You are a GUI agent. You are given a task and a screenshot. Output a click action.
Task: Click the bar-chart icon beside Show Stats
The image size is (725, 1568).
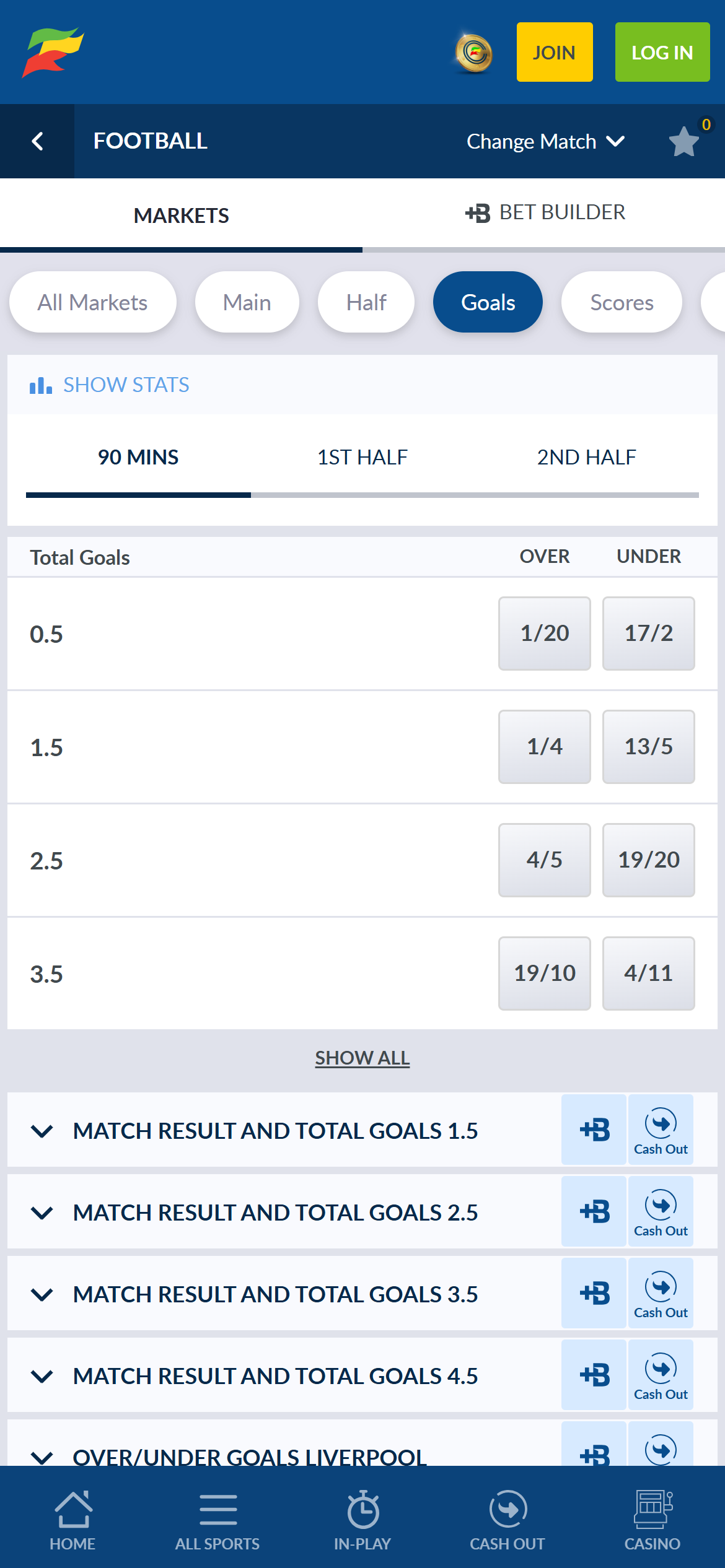click(x=38, y=385)
